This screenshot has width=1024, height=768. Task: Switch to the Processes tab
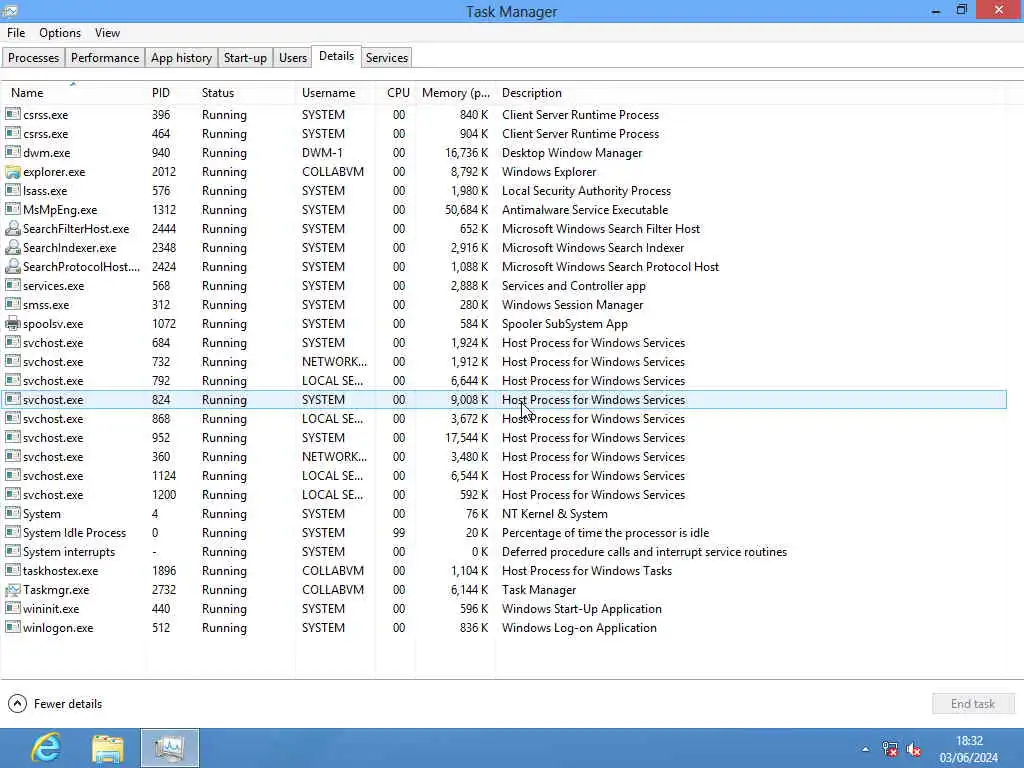(33, 57)
